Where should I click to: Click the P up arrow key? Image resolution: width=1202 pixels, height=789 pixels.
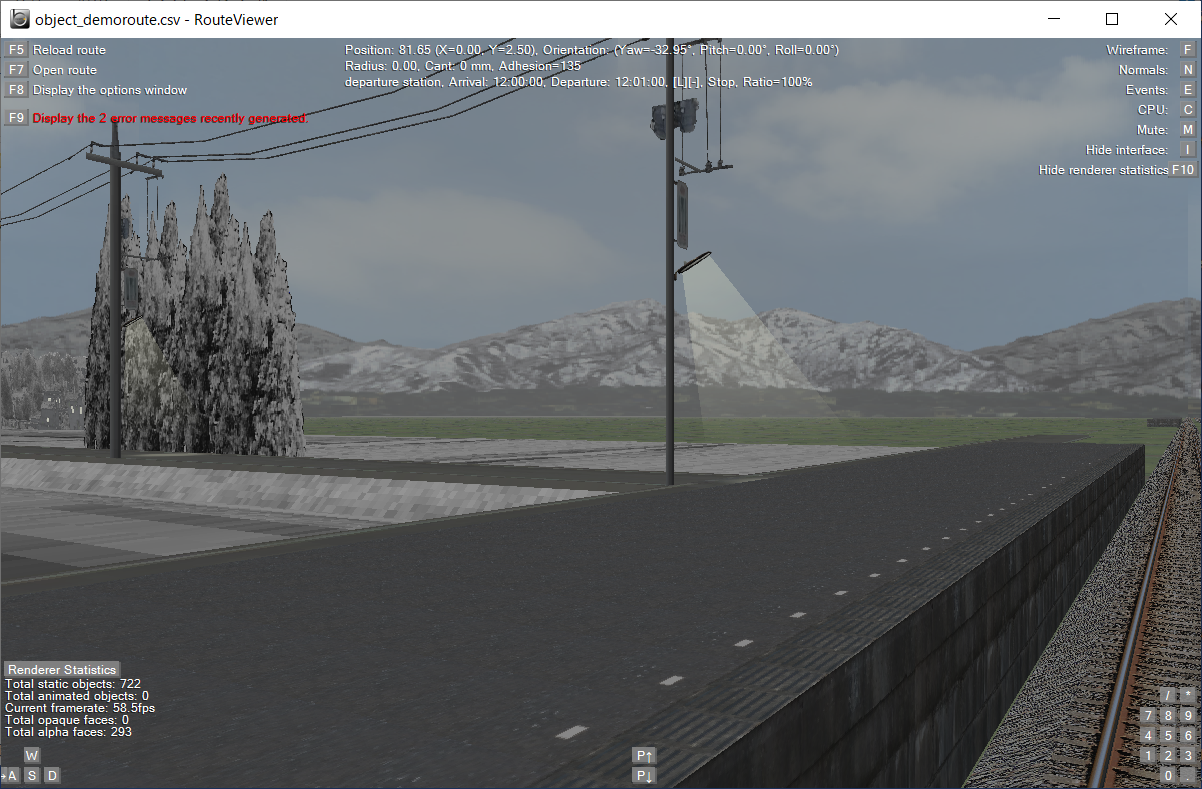644,755
